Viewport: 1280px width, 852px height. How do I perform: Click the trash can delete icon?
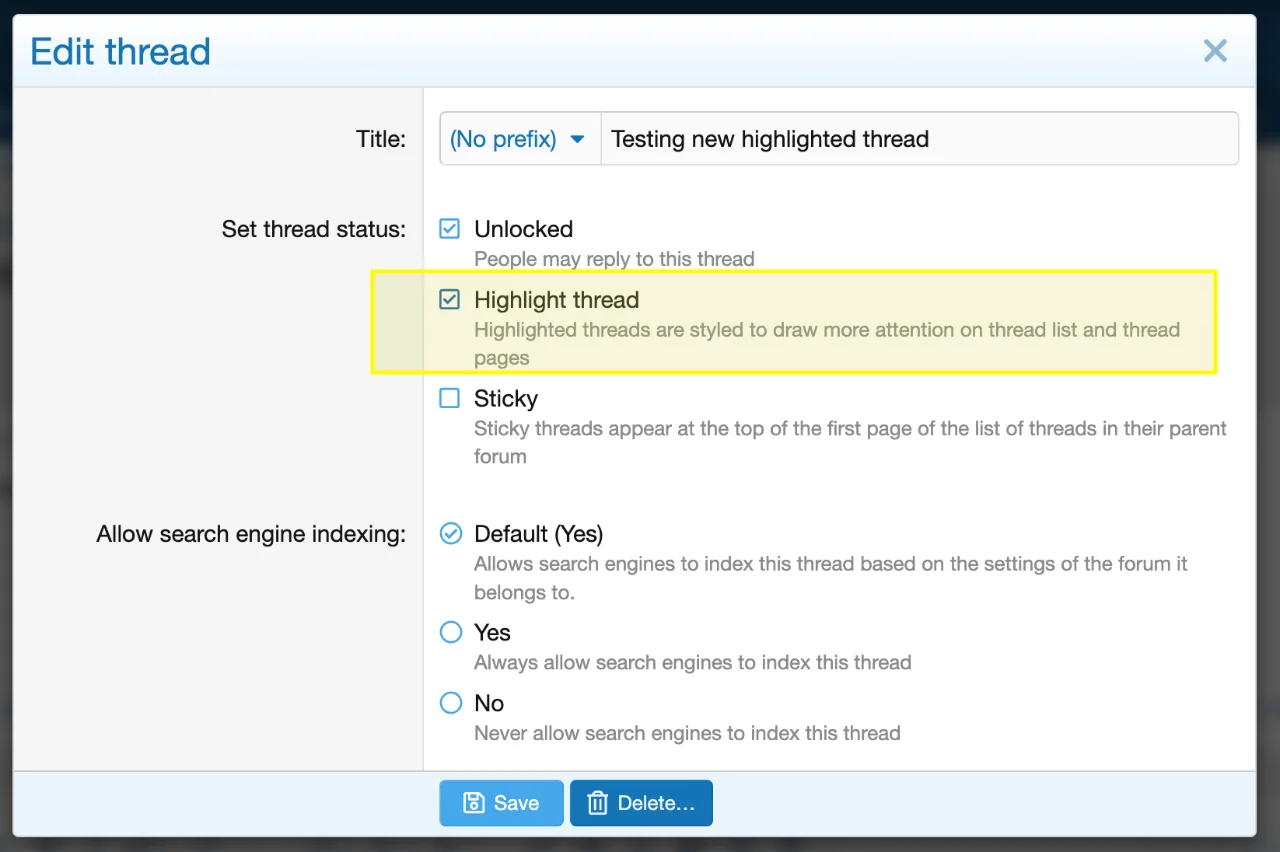(597, 803)
